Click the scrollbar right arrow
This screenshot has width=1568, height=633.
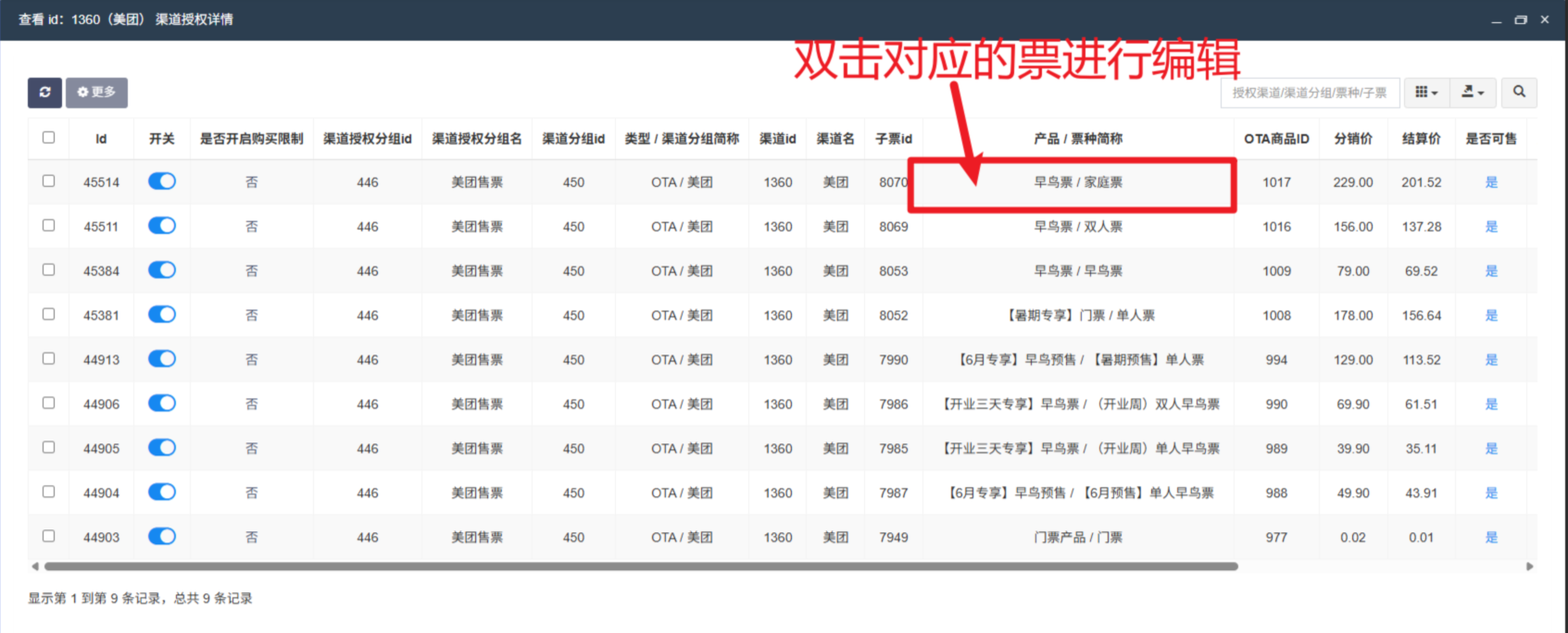(1530, 566)
